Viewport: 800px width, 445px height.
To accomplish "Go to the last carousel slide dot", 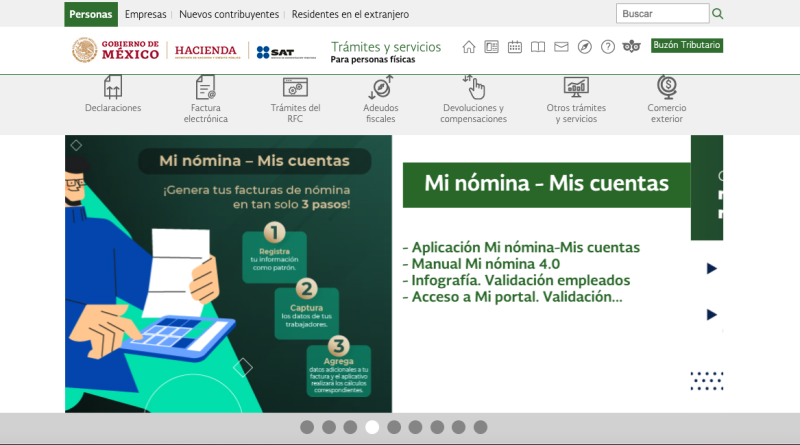I will [x=481, y=427].
